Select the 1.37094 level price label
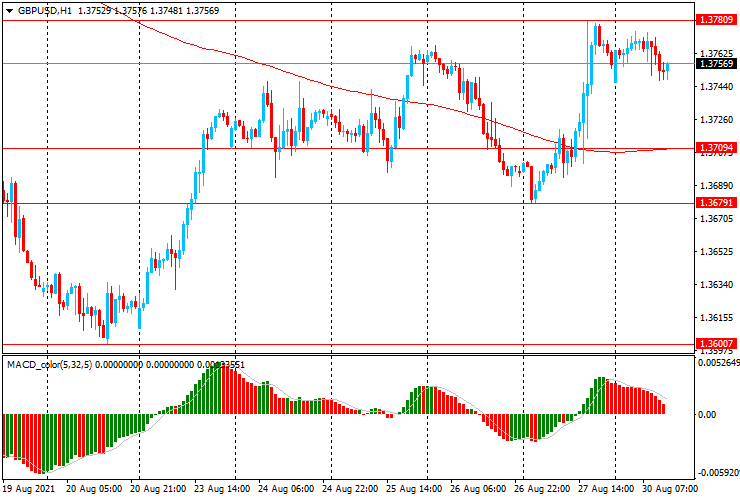 pos(716,148)
